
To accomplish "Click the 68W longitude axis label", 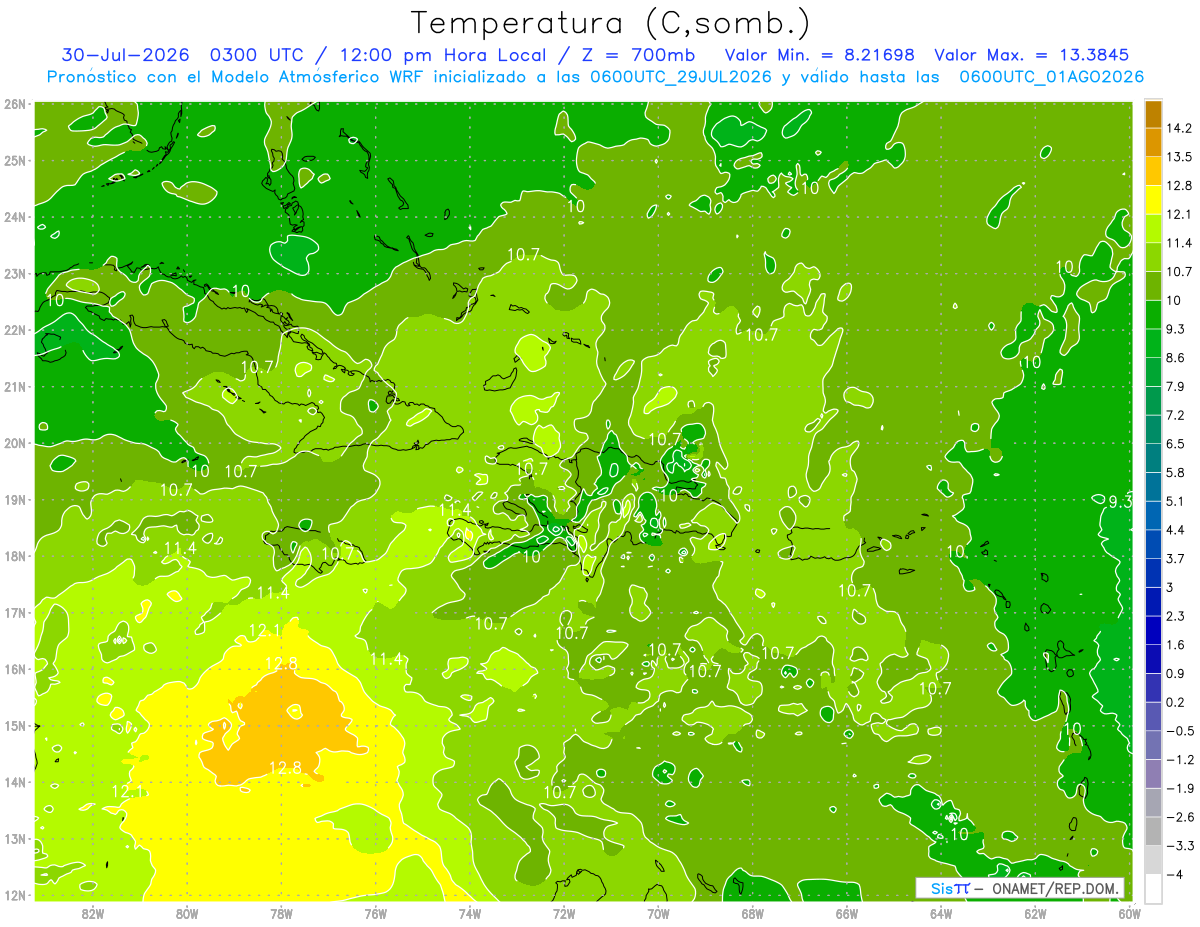I will (x=753, y=913).
